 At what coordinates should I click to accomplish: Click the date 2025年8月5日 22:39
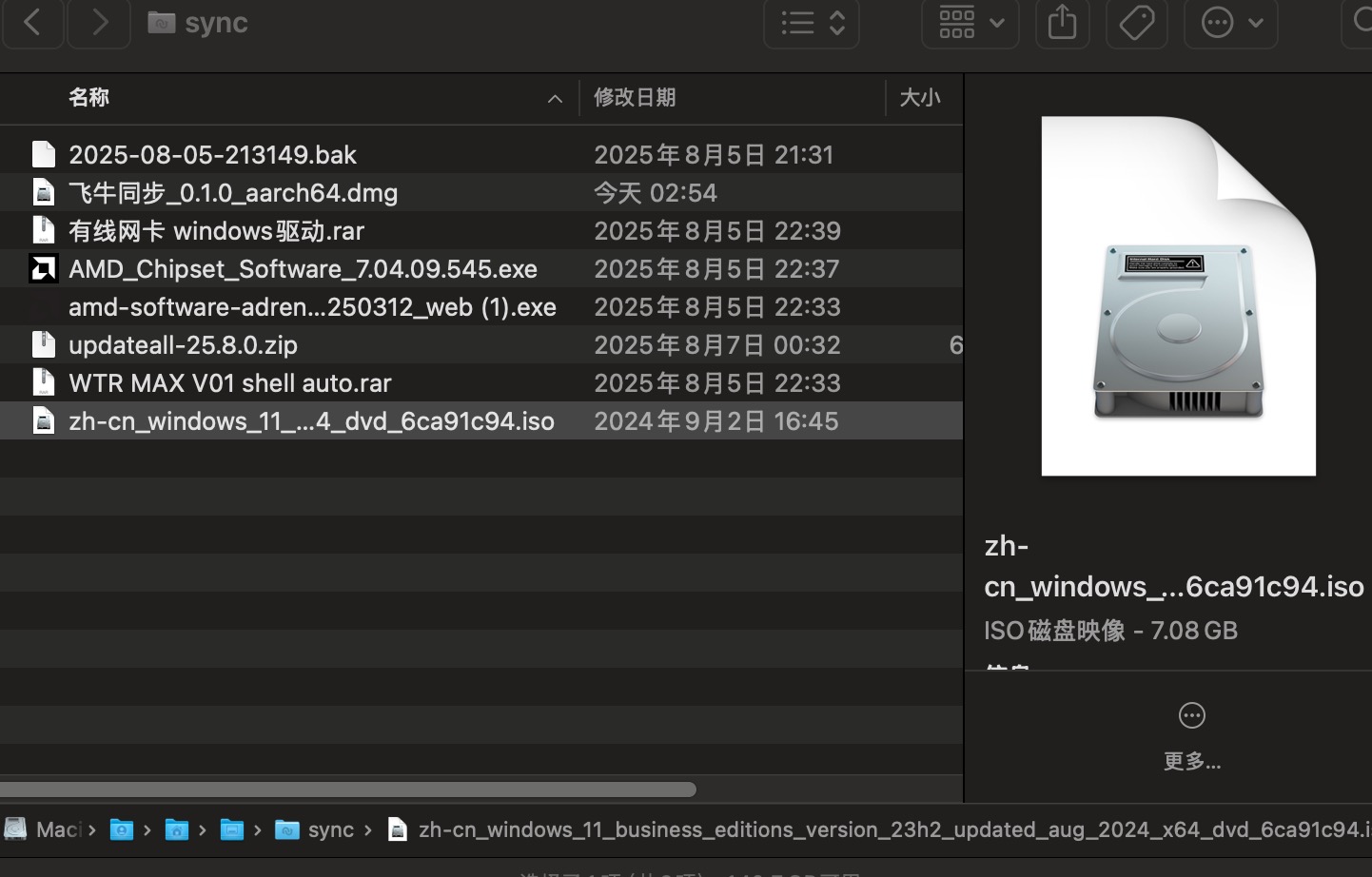[717, 231]
